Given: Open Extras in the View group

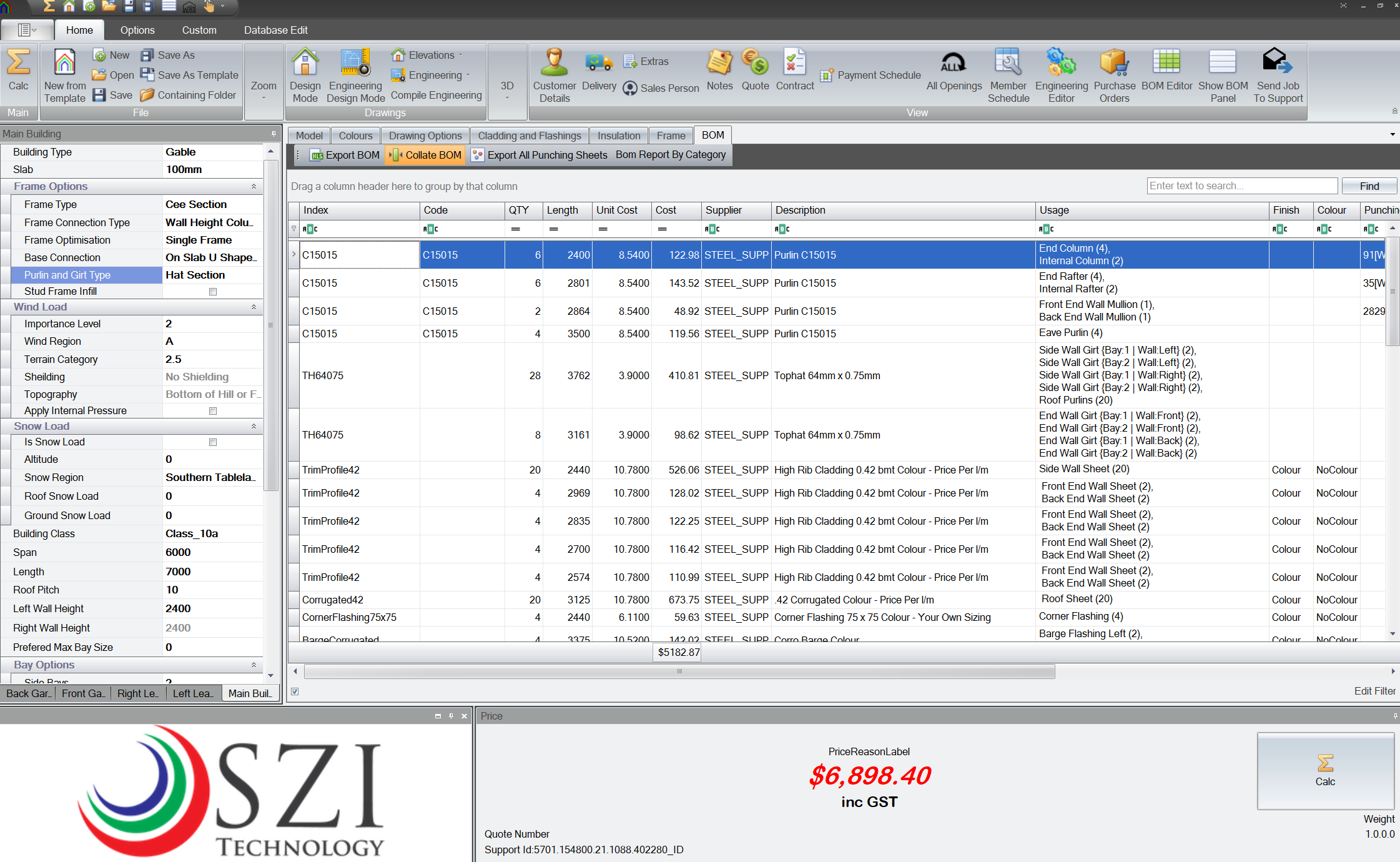Looking at the screenshot, I should (646, 61).
